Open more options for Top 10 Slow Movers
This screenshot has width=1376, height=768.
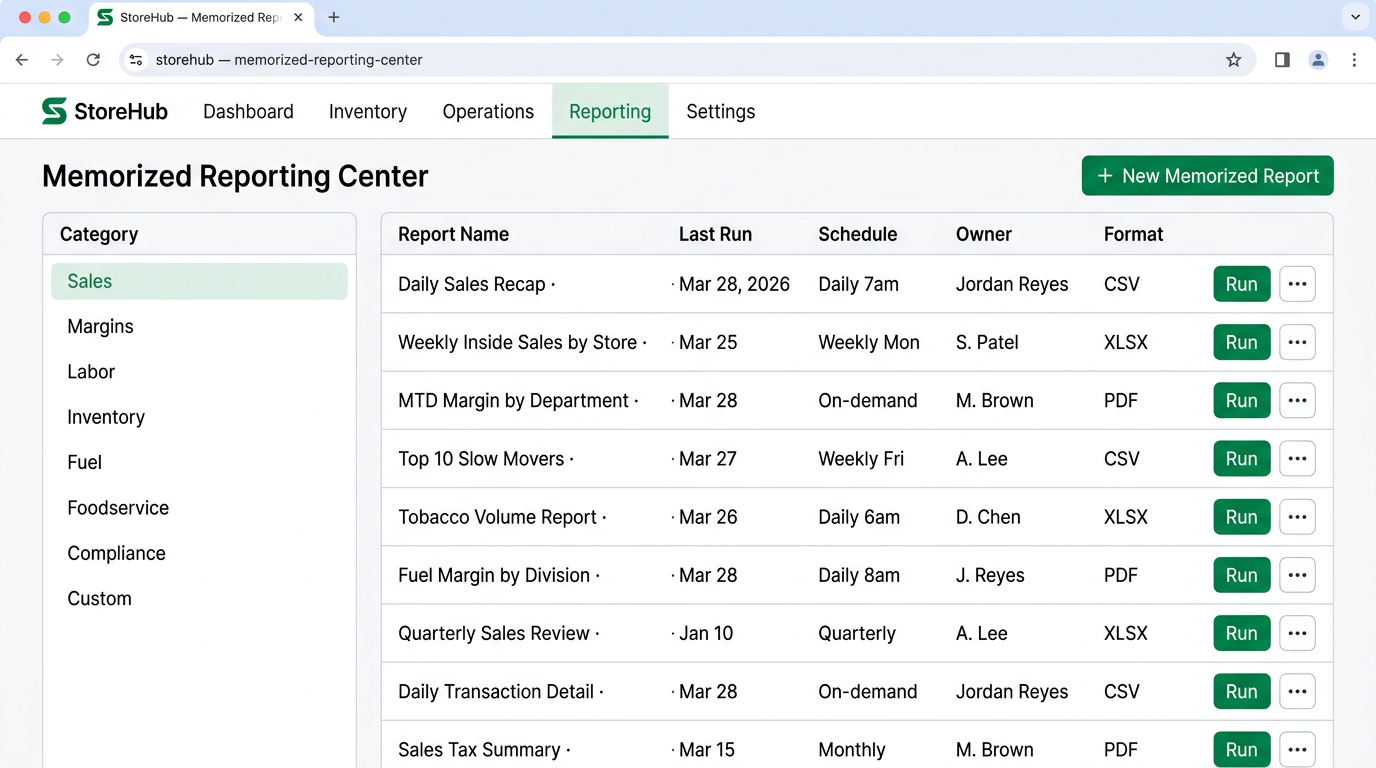(1297, 459)
